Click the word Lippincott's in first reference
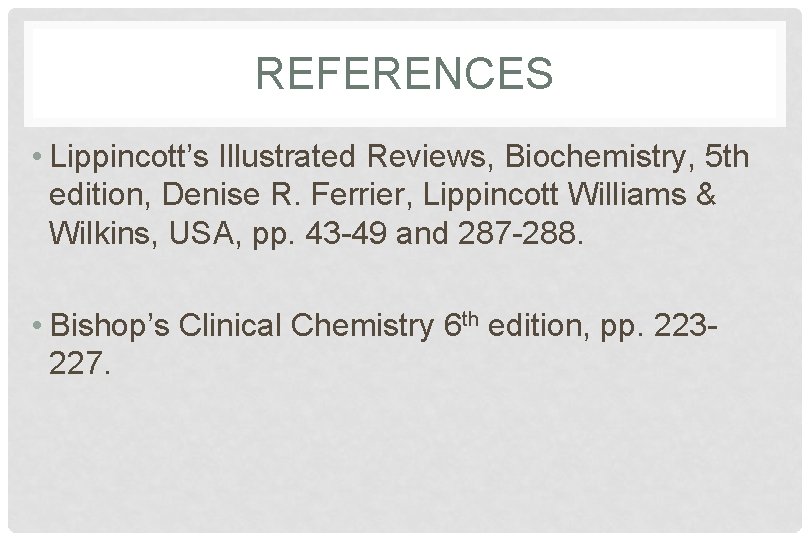 [x=129, y=157]
